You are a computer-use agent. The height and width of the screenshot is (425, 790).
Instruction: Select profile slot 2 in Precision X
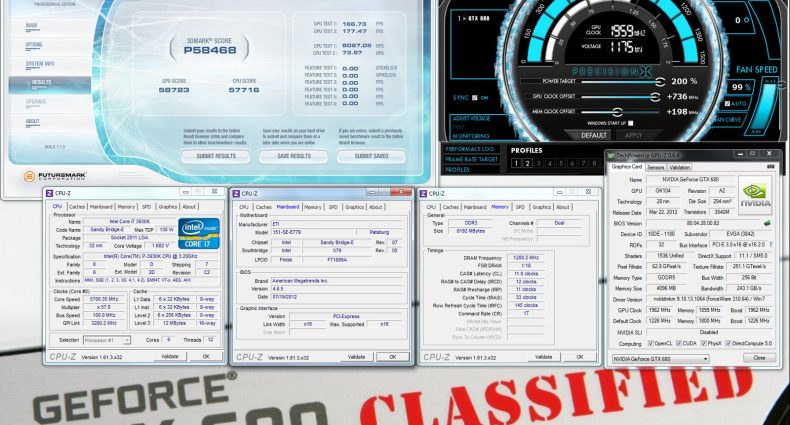pos(527,163)
